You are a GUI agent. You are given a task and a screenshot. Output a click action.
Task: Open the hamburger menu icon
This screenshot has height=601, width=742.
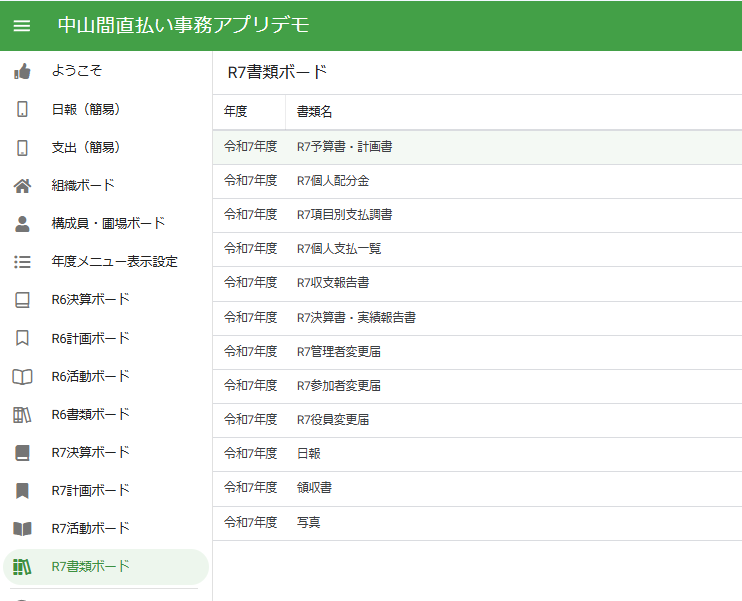[x=22, y=26]
